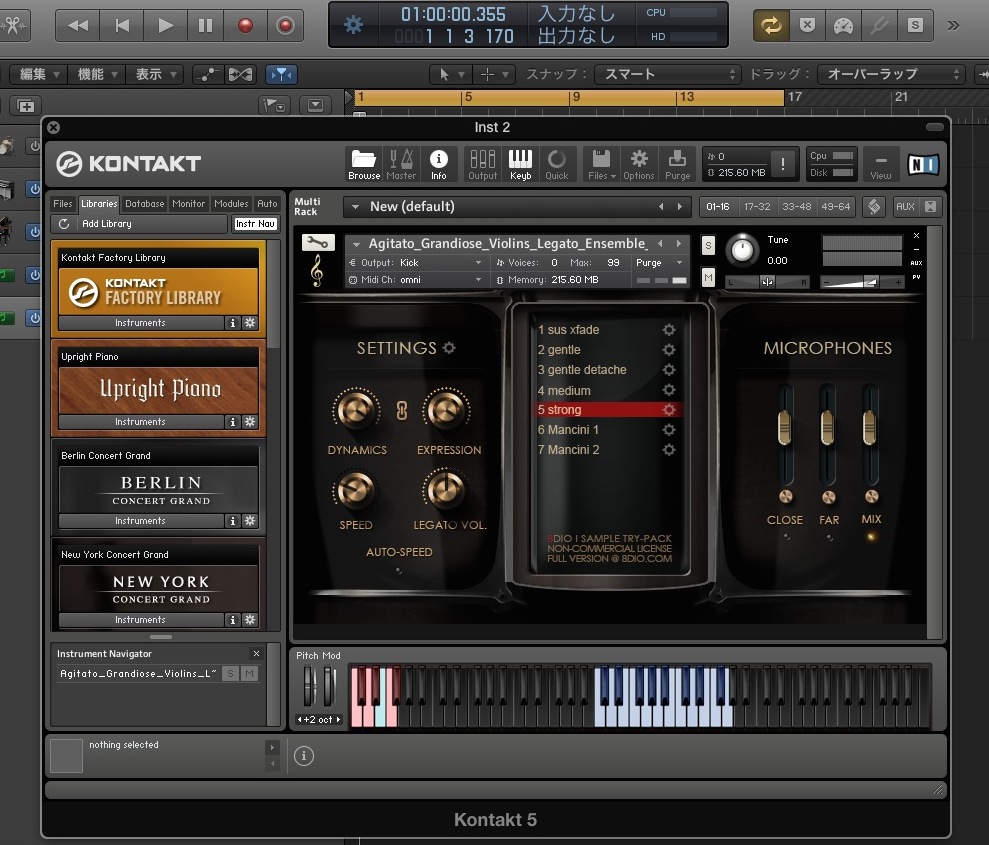Adjust the FAR microphone fader

coord(828,429)
